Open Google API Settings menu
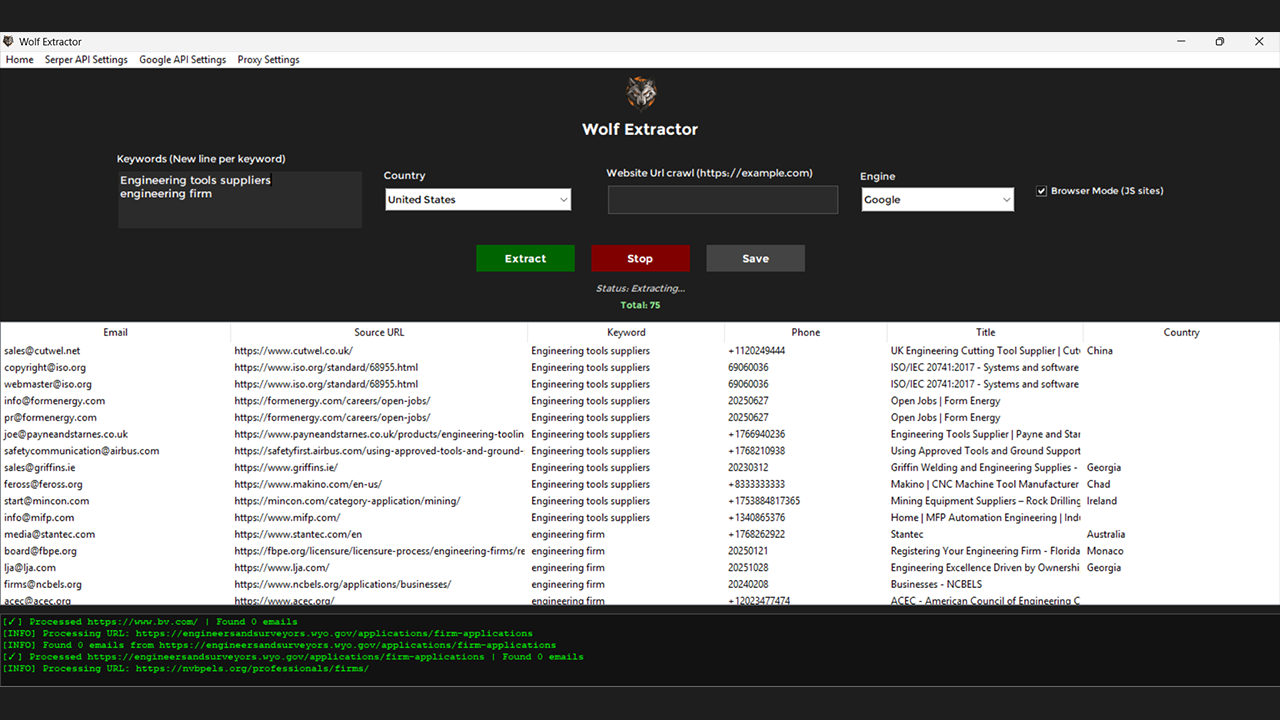Screen dimensions: 1280x720 tap(183, 60)
